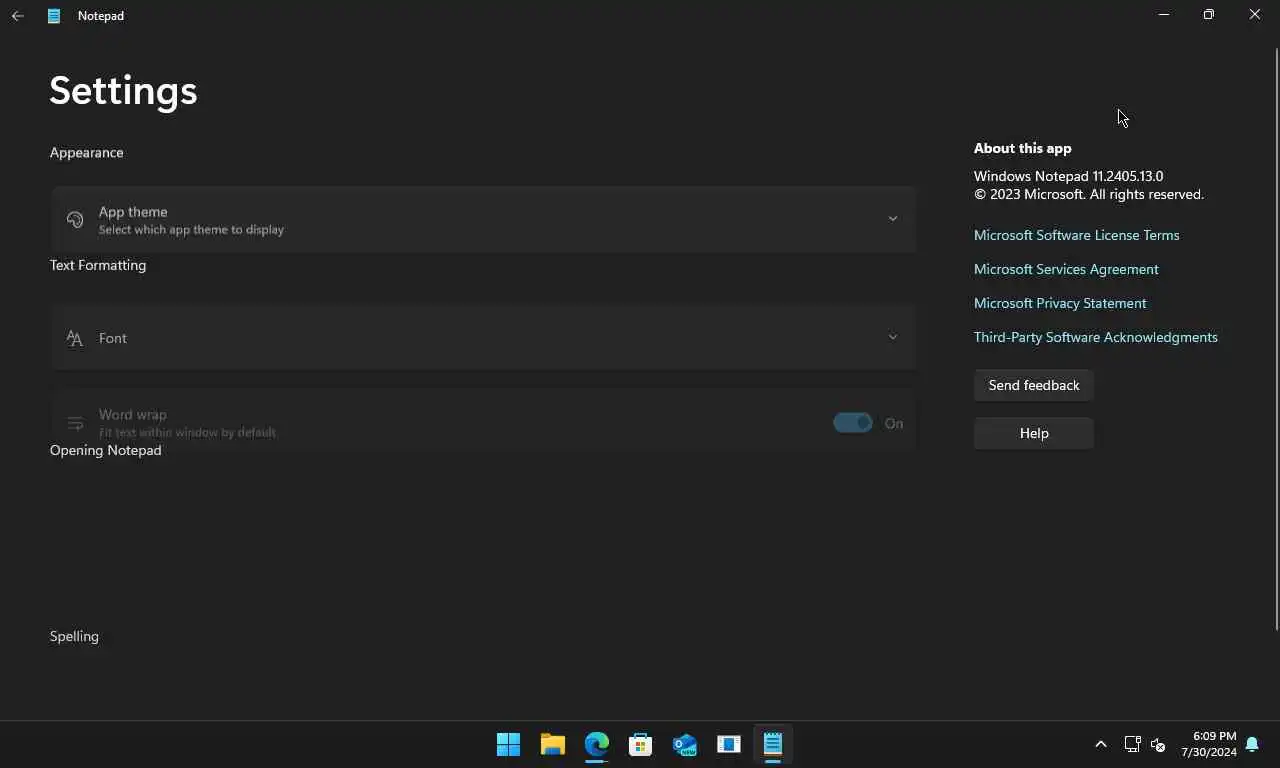The image size is (1280, 768).
Task: Turn off the Word wrap switch
Action: 853,423
